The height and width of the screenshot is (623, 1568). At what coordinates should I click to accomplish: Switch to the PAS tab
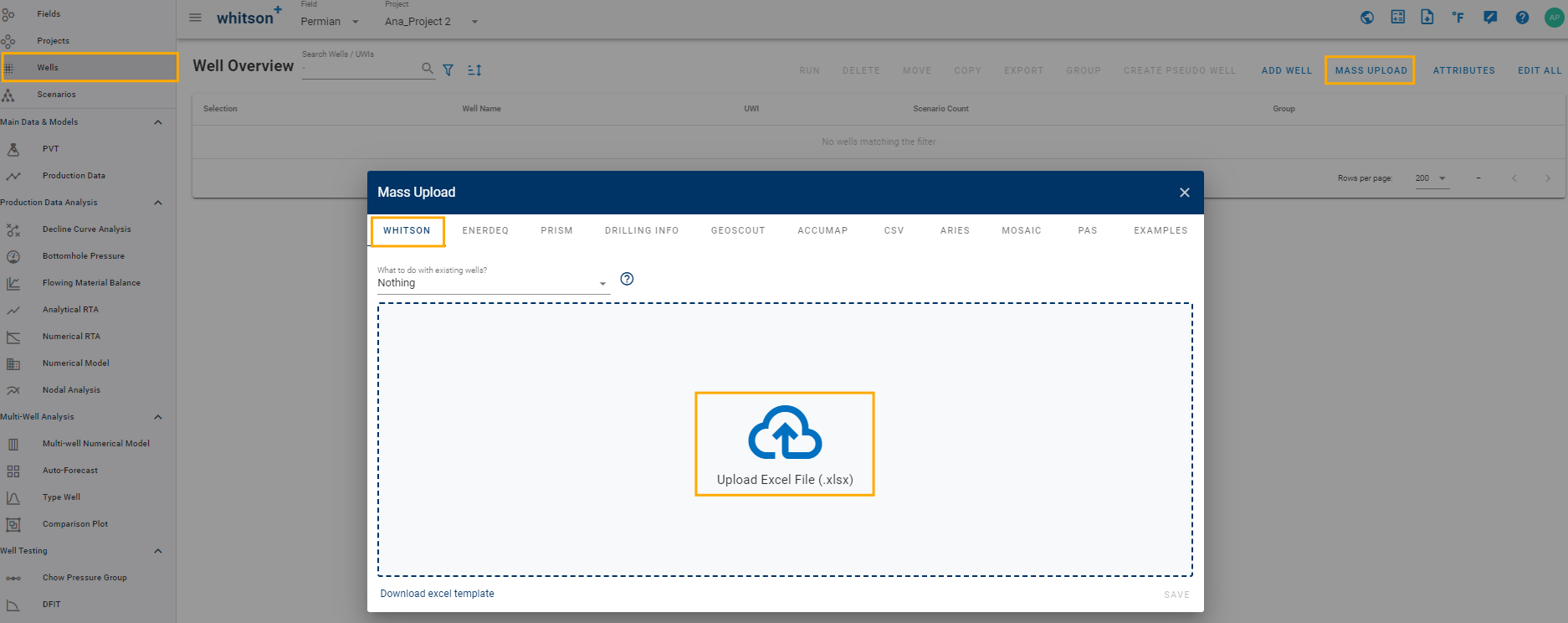click(1088, 230)
